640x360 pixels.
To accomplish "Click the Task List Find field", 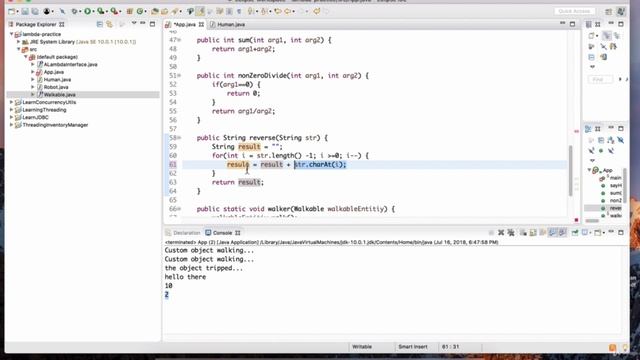I will 600,79.
